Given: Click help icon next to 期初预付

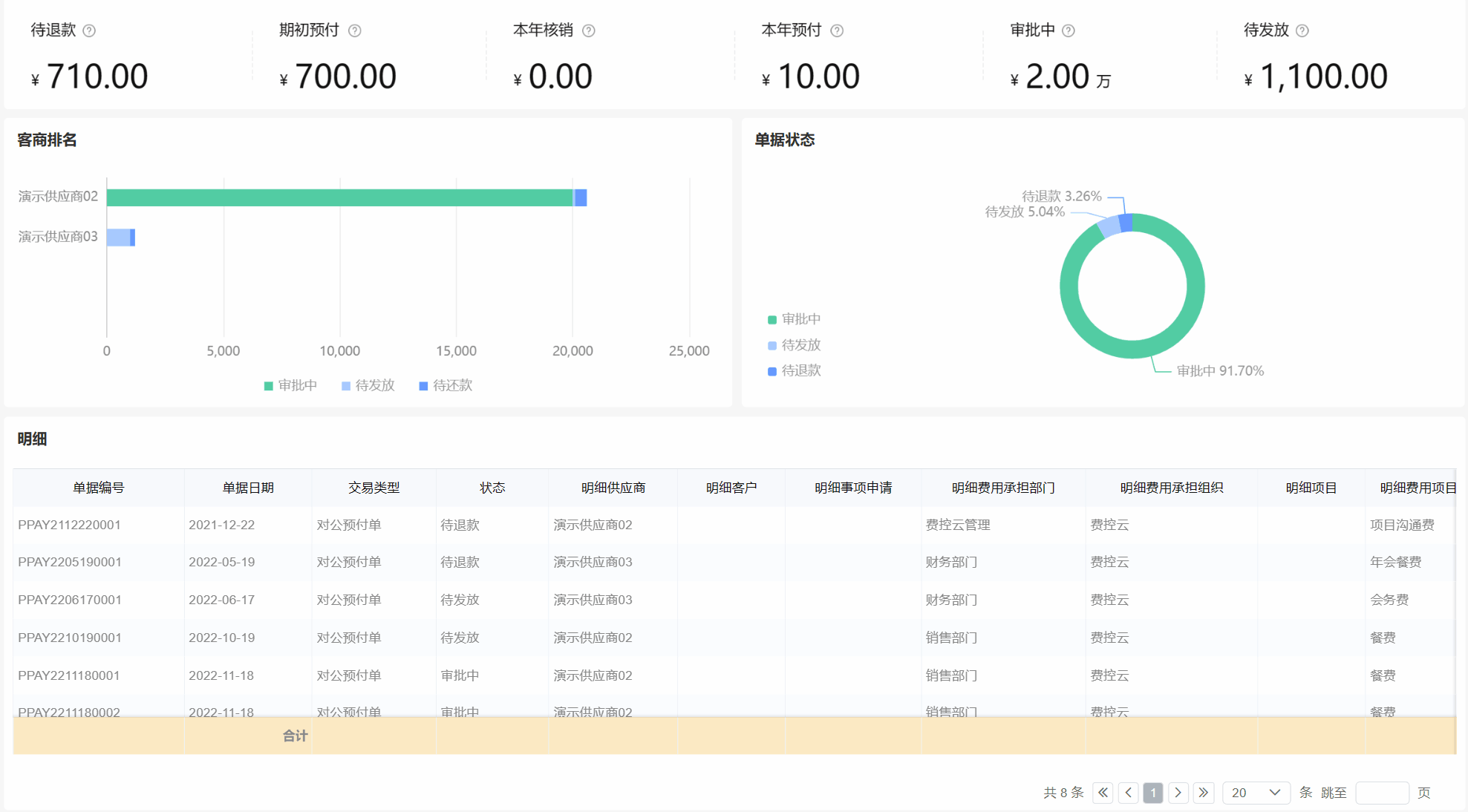Looking at the screenshot, I should click(355, 30).
